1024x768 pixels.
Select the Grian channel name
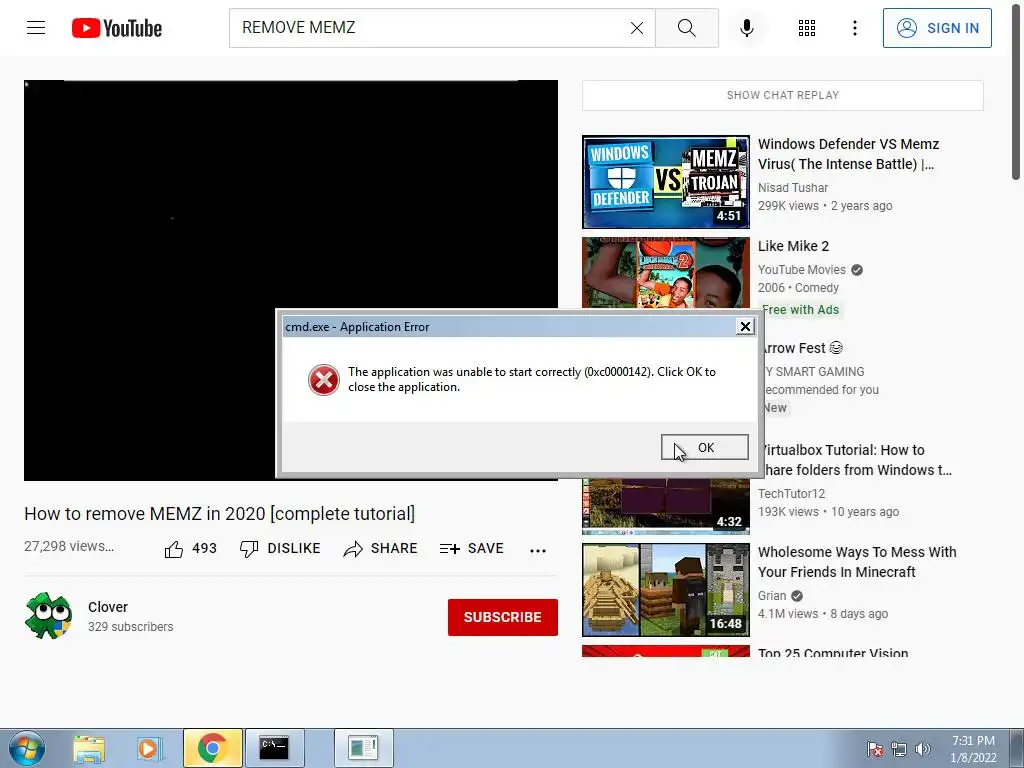(x=772, y=596)
